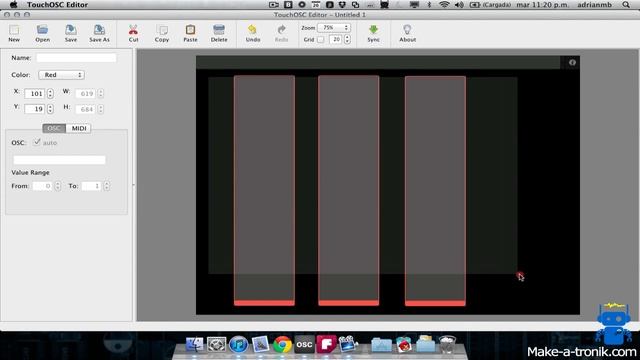Click the Value Range To field
This screenshot has height=360, width=640.
pos(91,186)
